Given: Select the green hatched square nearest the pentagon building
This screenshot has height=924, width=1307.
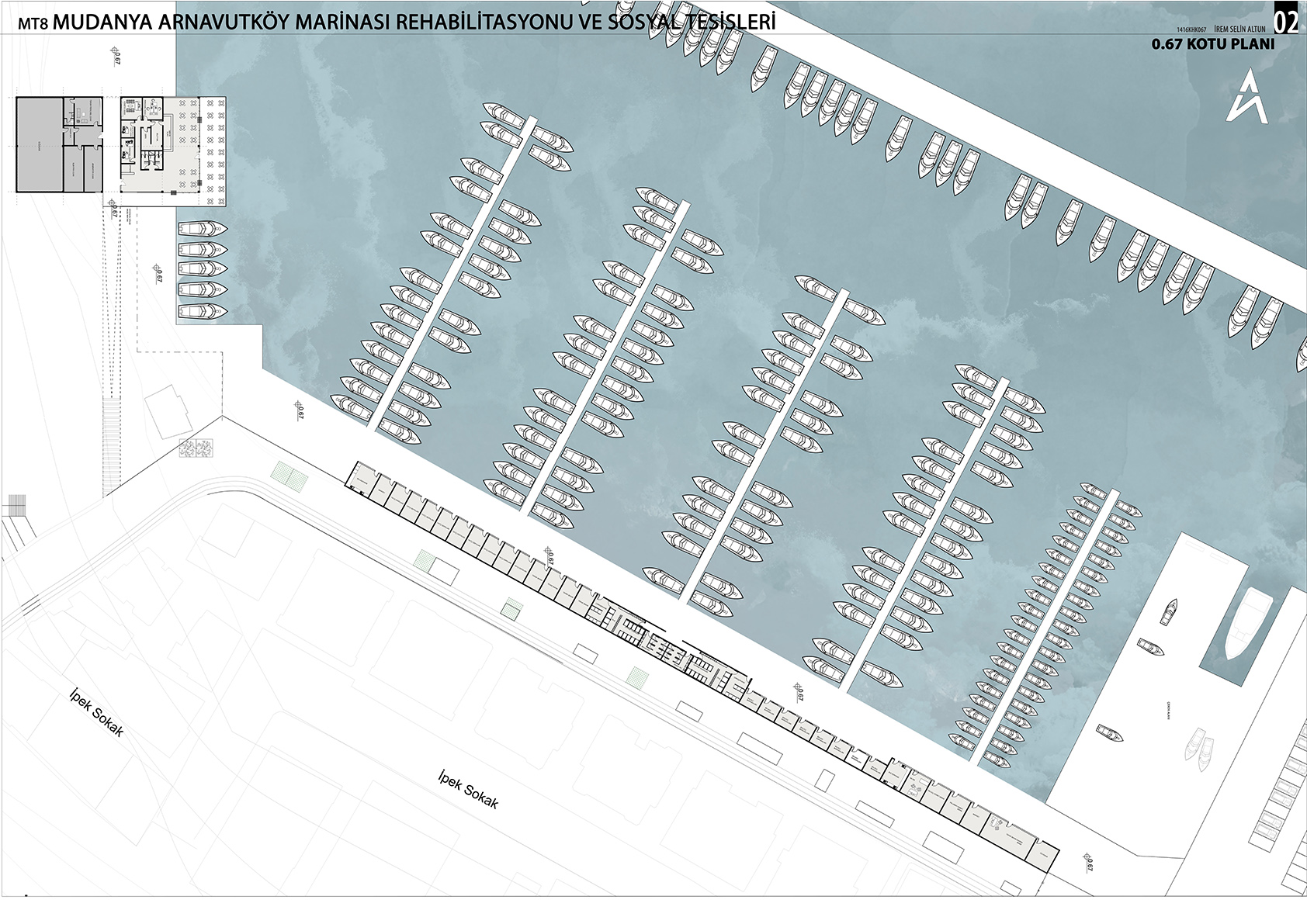Looking at the screenshot, I should 291,476.
